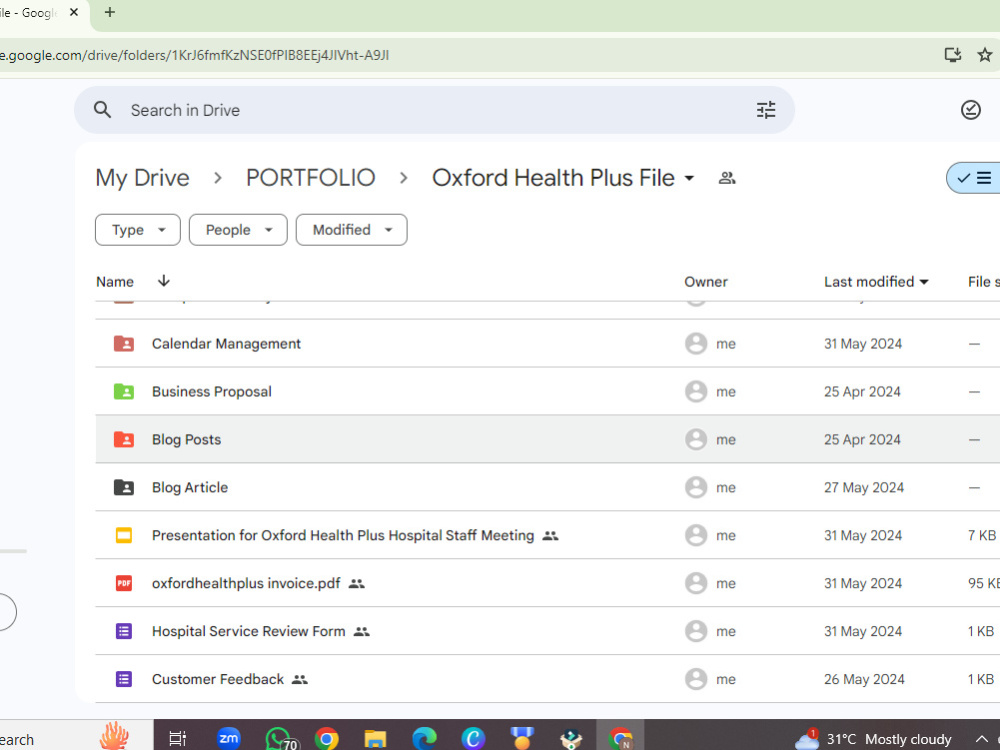Open Task View from the taskbar
The height and width of the screenshot is (750, 1000).
(x=177, y=739)
